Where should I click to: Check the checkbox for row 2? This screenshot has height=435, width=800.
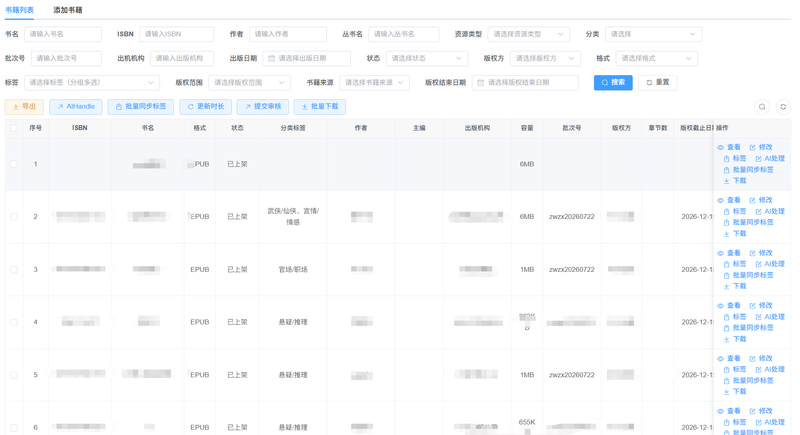coord(14,217)
